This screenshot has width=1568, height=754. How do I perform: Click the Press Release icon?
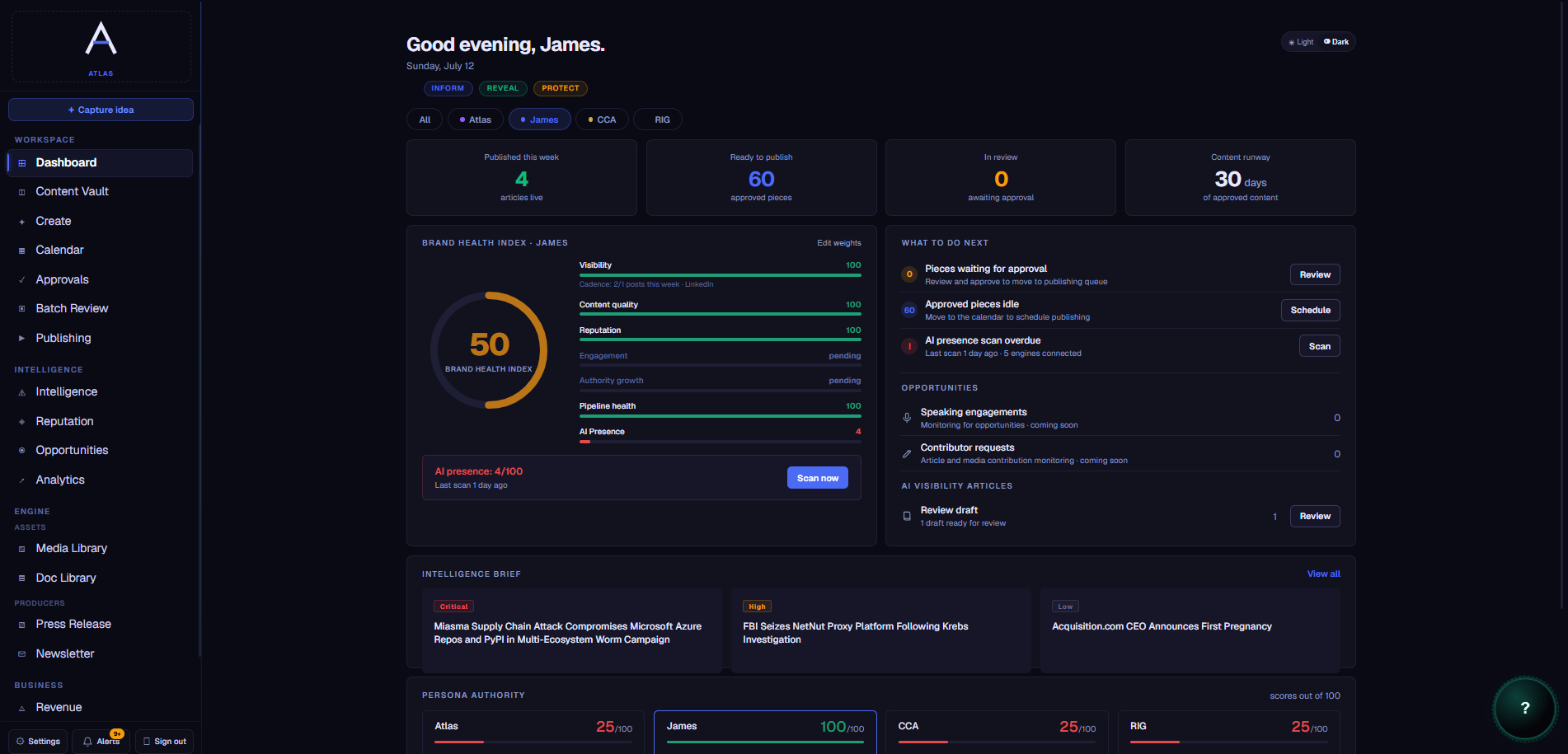(22, 625)
